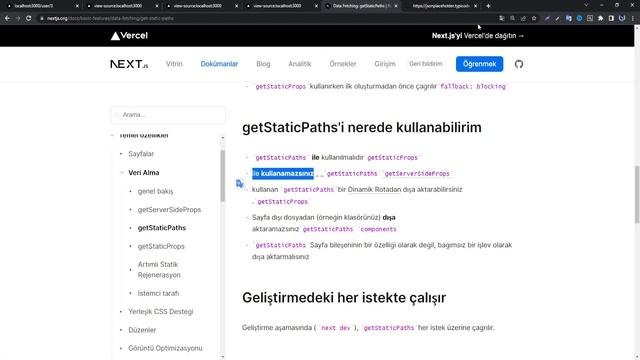Bookmark this page with the star icon
The image size is (640, 360).
coord(534,18)
